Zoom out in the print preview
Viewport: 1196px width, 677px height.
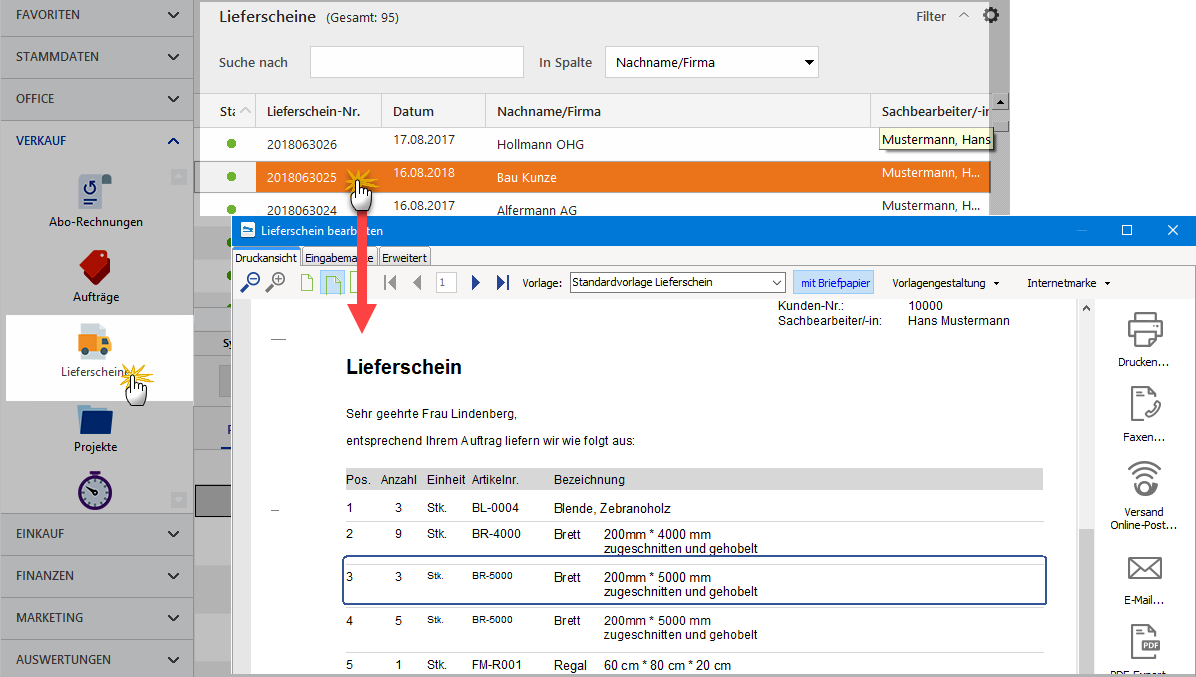coord(250,283)
